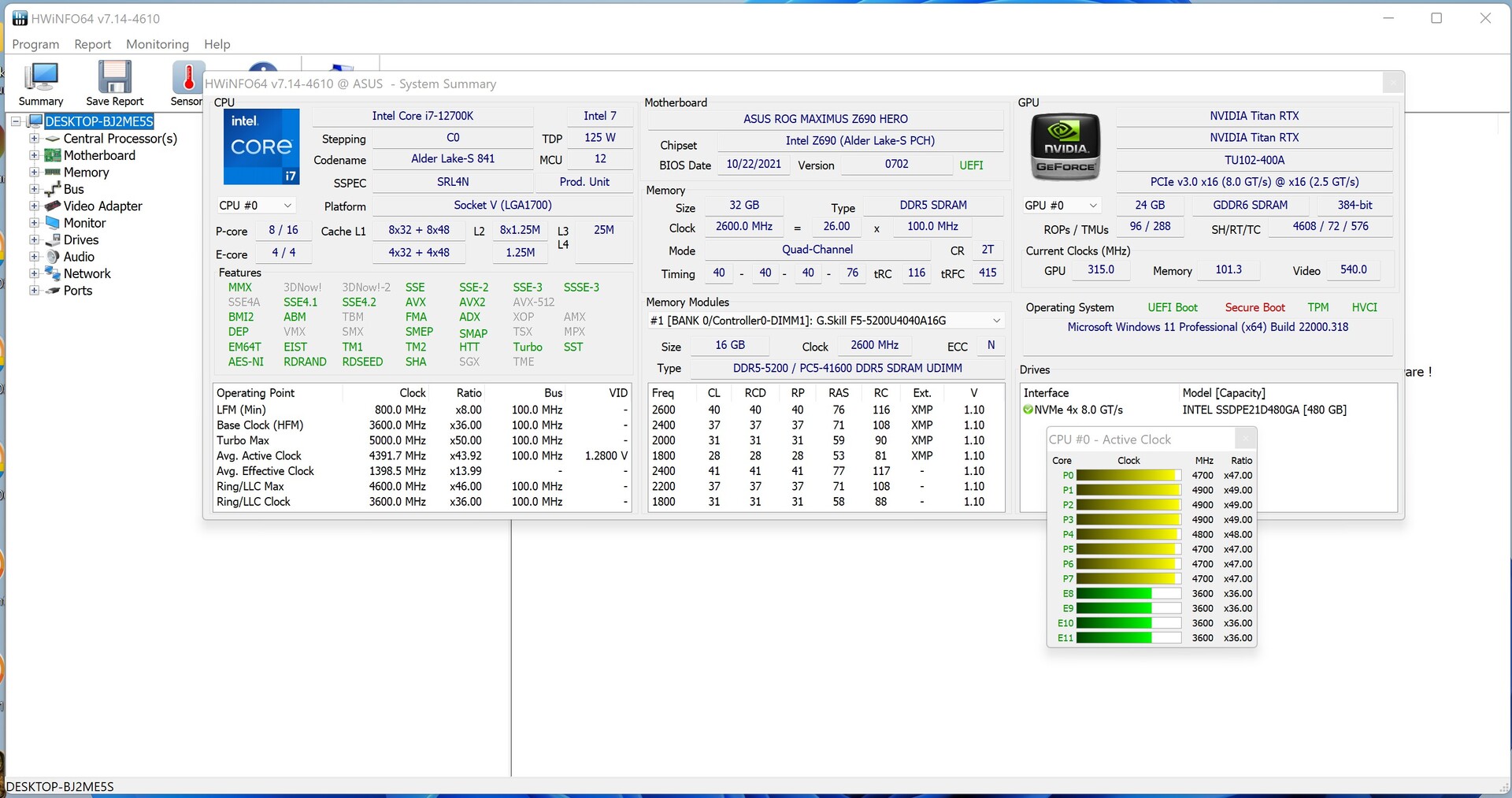Close the System Summary window
Viewport: 1512px width, 798px height.
tap(1392, 83)
